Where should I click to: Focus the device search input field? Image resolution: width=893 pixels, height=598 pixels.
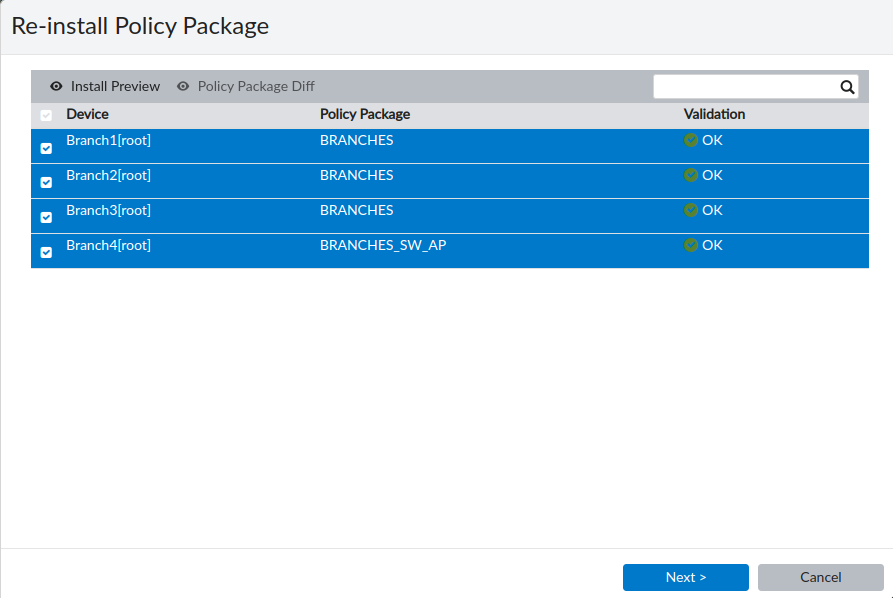coord(745,87)
